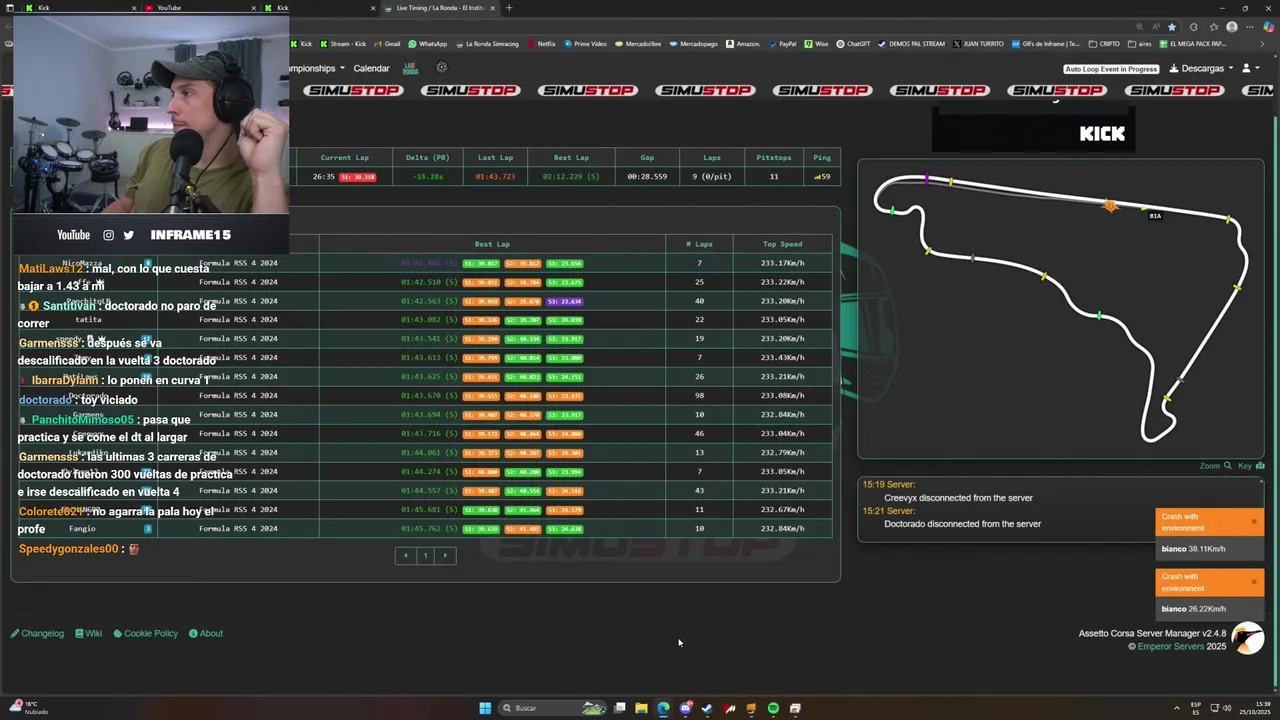
Task: Expand the aires bookmark folder
Action: point(1140,44)
